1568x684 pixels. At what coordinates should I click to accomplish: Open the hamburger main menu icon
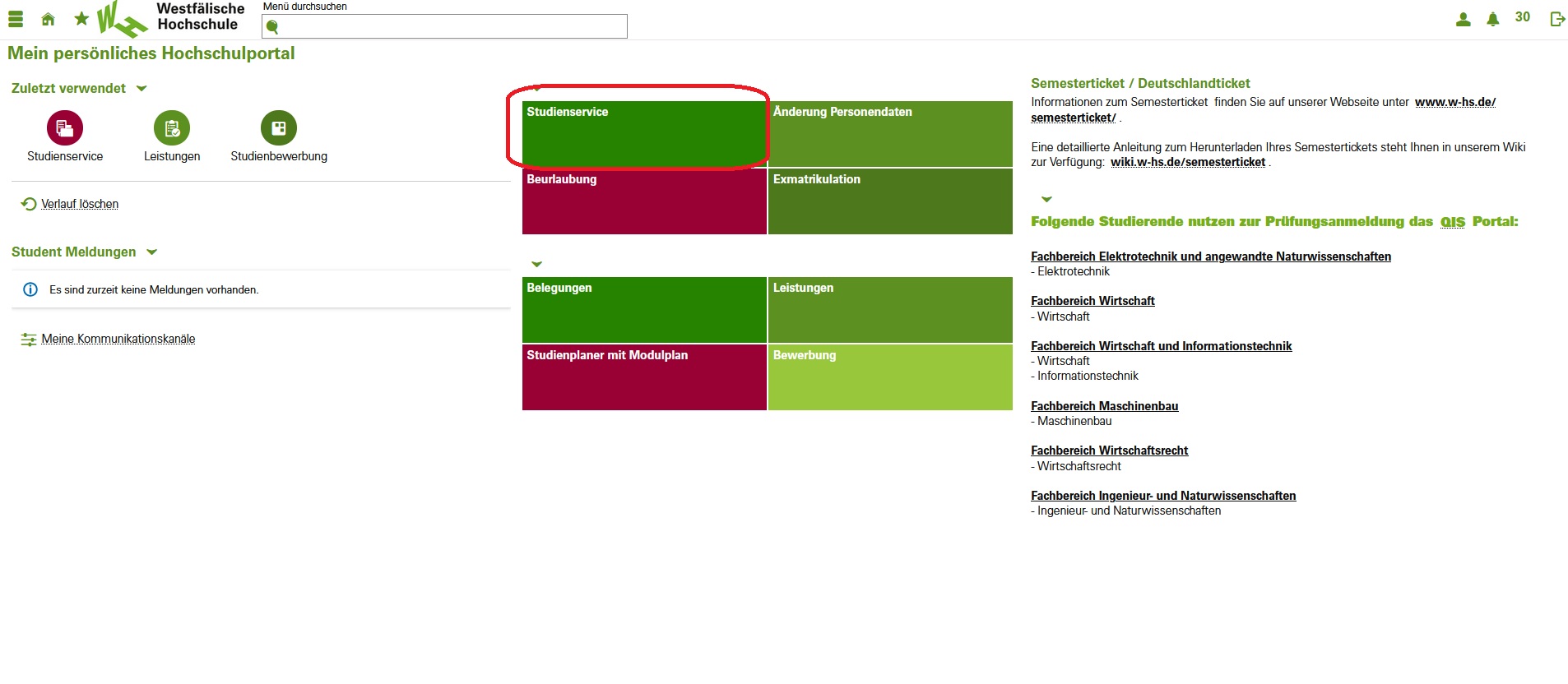(x=16, y=19)
